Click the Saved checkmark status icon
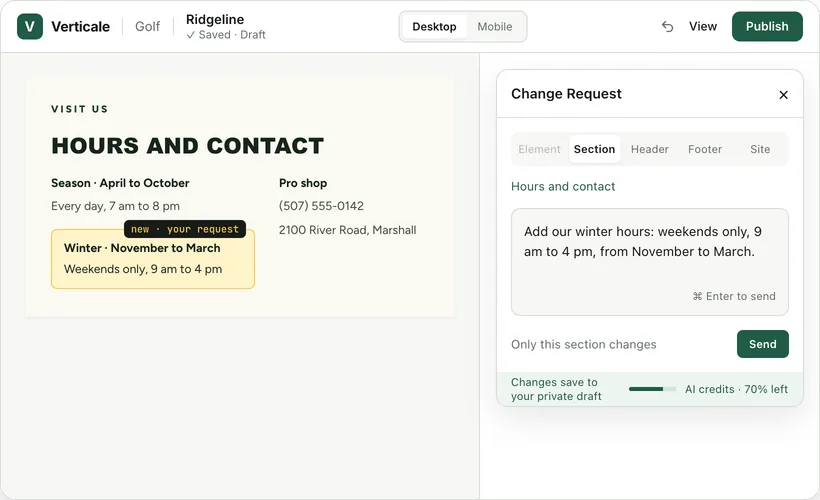Viewport: 820px width, 500px height. coord(191,35)
